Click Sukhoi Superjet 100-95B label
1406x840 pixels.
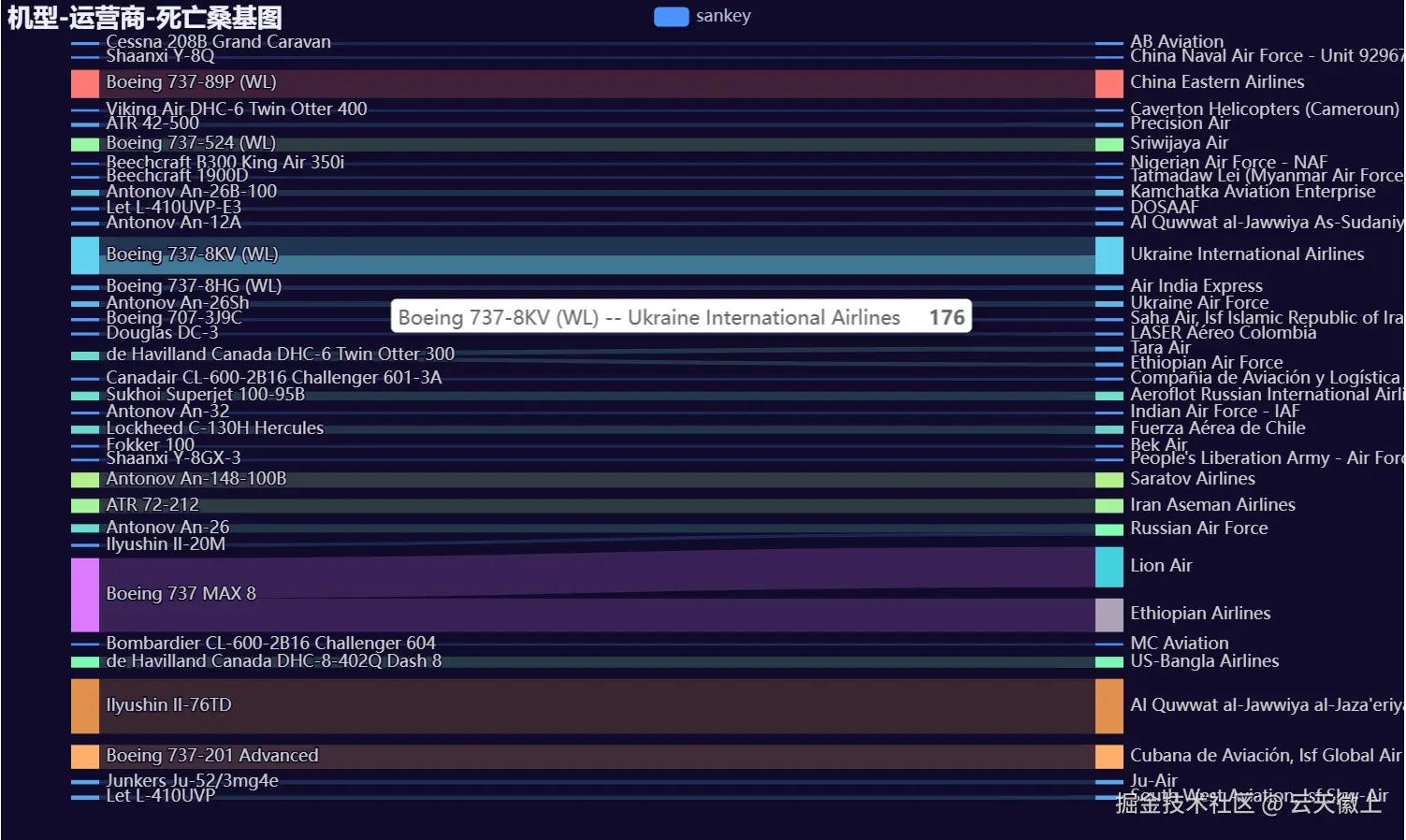coord(206,395)
